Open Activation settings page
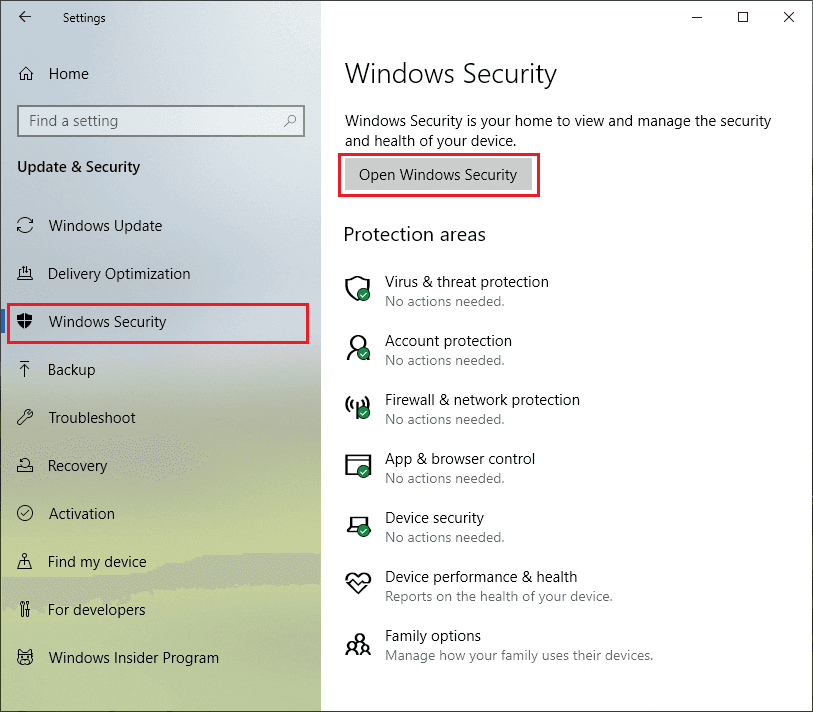813x712 pixels. pyautogui.click(x=81, y=513)
